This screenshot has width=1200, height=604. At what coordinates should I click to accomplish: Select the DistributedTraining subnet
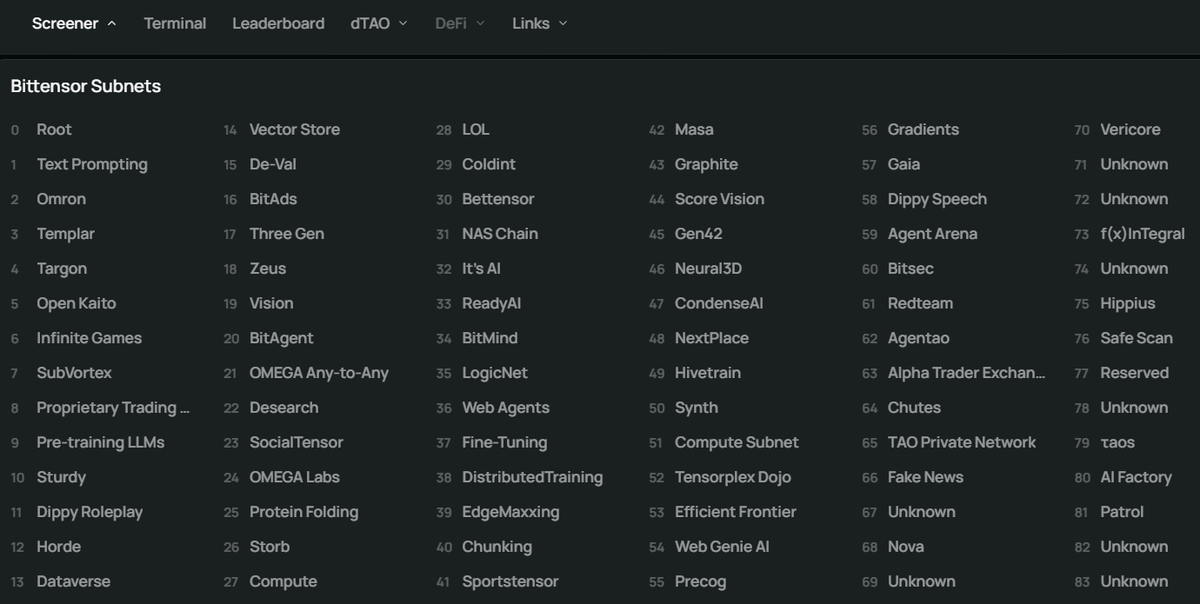(x=532, y=477)
